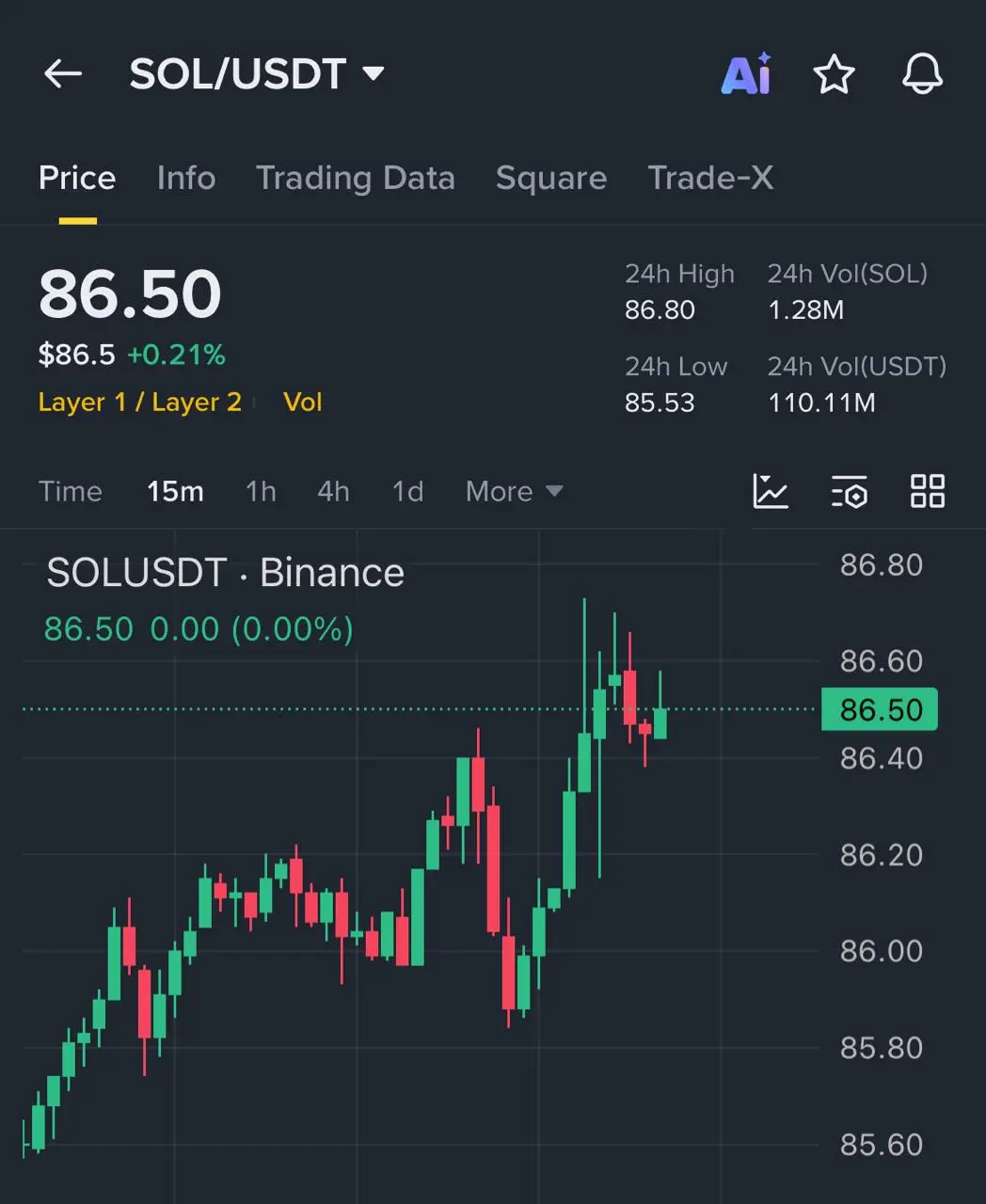Open the Layer 1 / Layer 2 tag
Image resolution: width=986 pixels, height=1204 pixels.
tap(140, 403)
